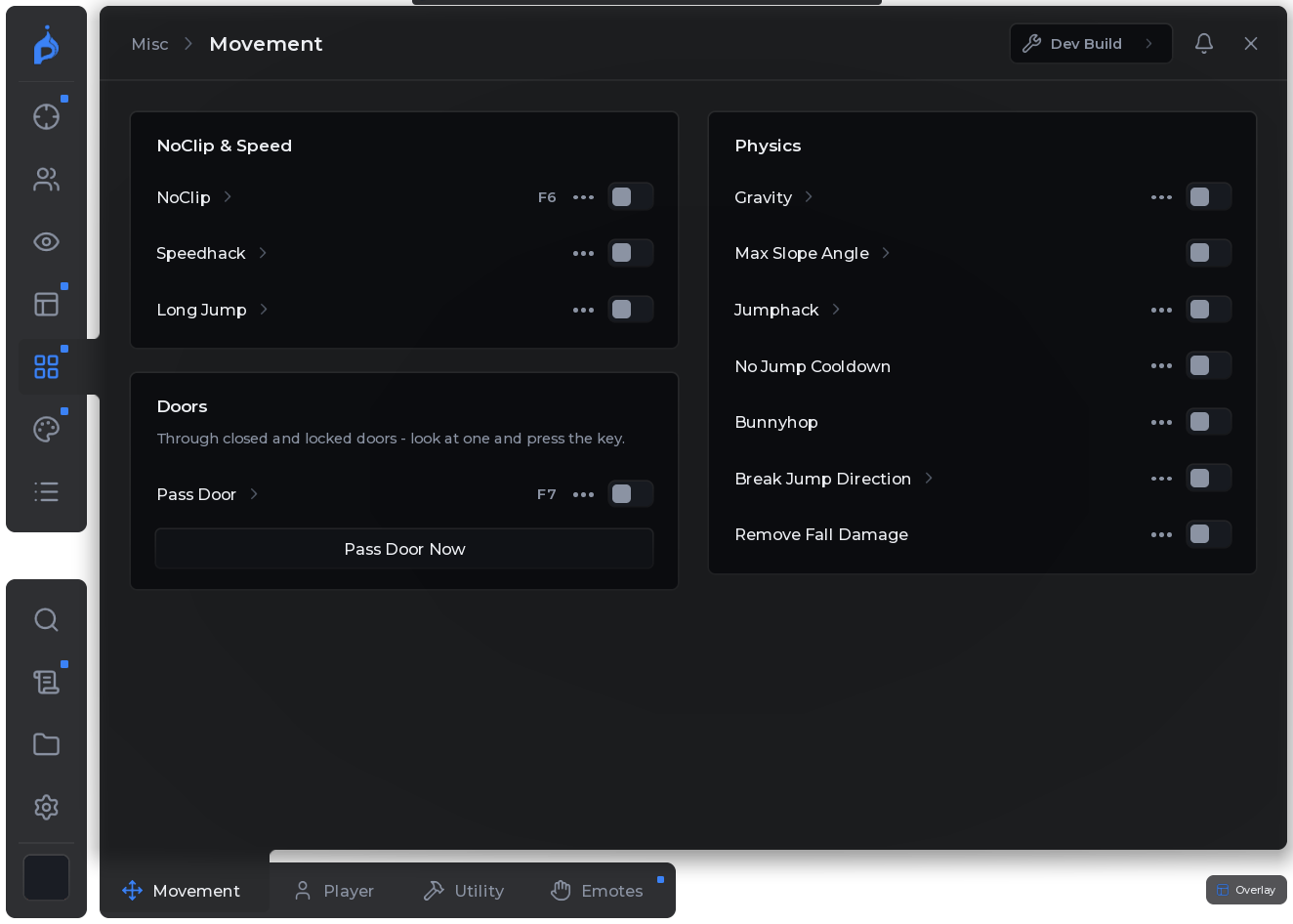Enable the Pass Door toggle
Viewport: 1293px width, 924px height.
(x=631, y=494)
